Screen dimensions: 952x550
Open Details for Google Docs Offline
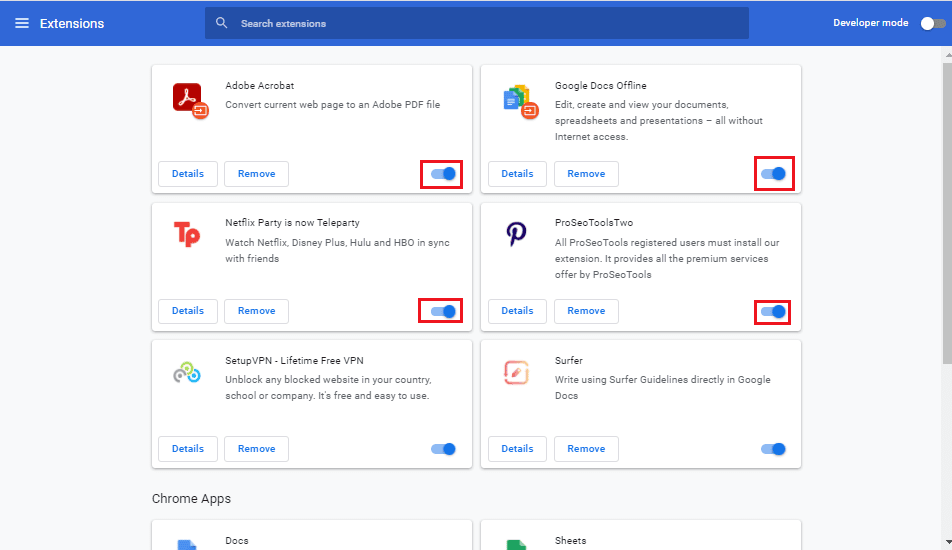(517, 174)
